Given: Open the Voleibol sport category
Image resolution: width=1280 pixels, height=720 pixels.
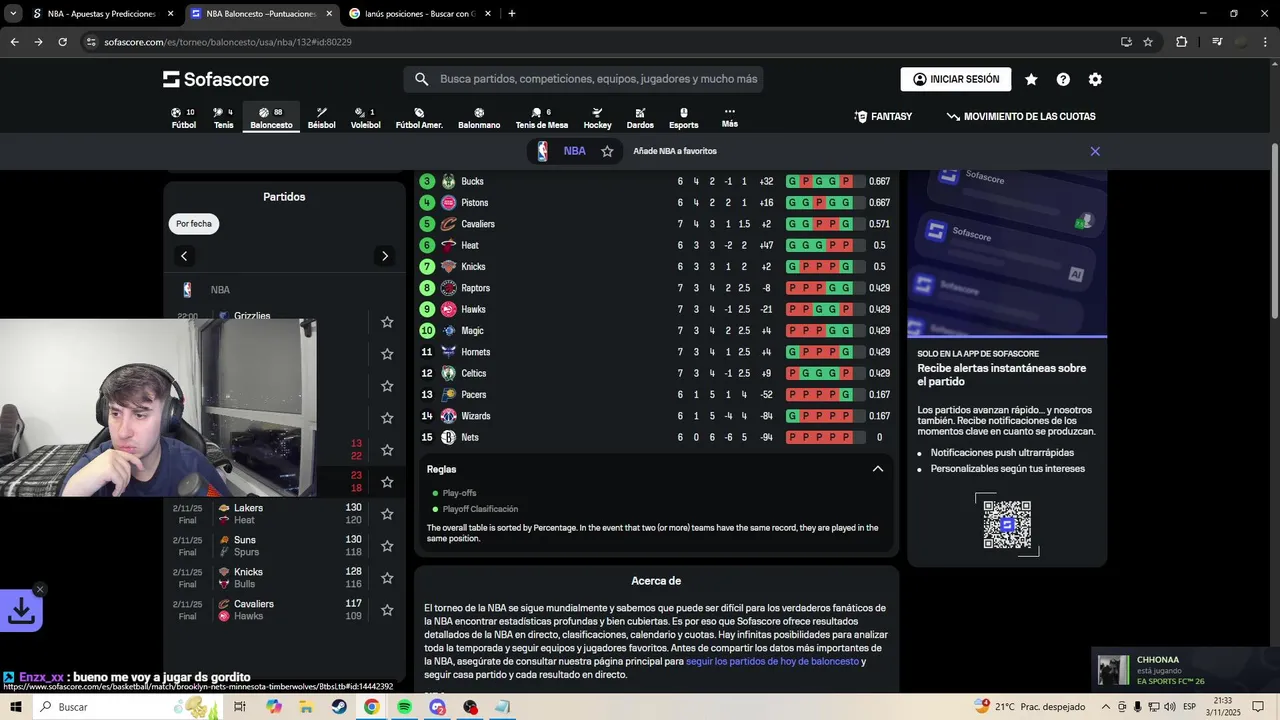Looking at the screenshot, I should click(x=365, y=118).
